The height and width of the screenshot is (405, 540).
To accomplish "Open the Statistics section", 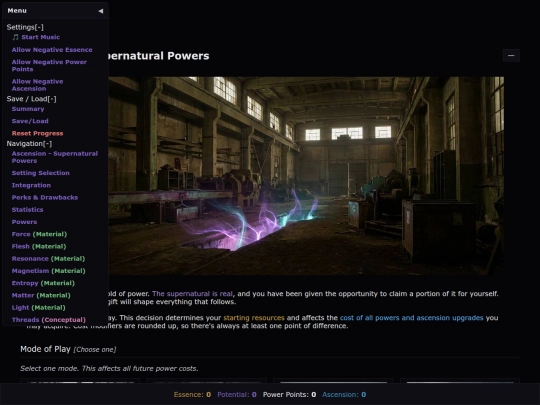I will click(x=28, y=209).
